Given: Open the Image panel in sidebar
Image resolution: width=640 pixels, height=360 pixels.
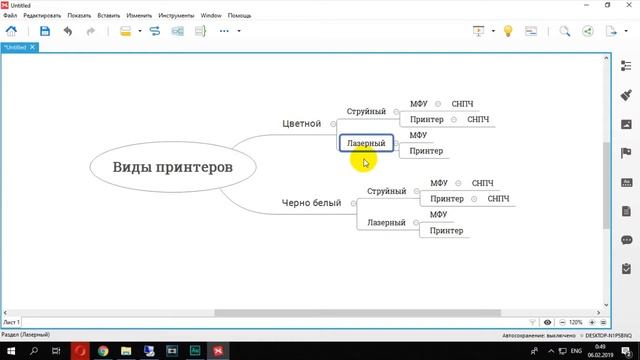Looking at the screenshot, I should point(626,124).
